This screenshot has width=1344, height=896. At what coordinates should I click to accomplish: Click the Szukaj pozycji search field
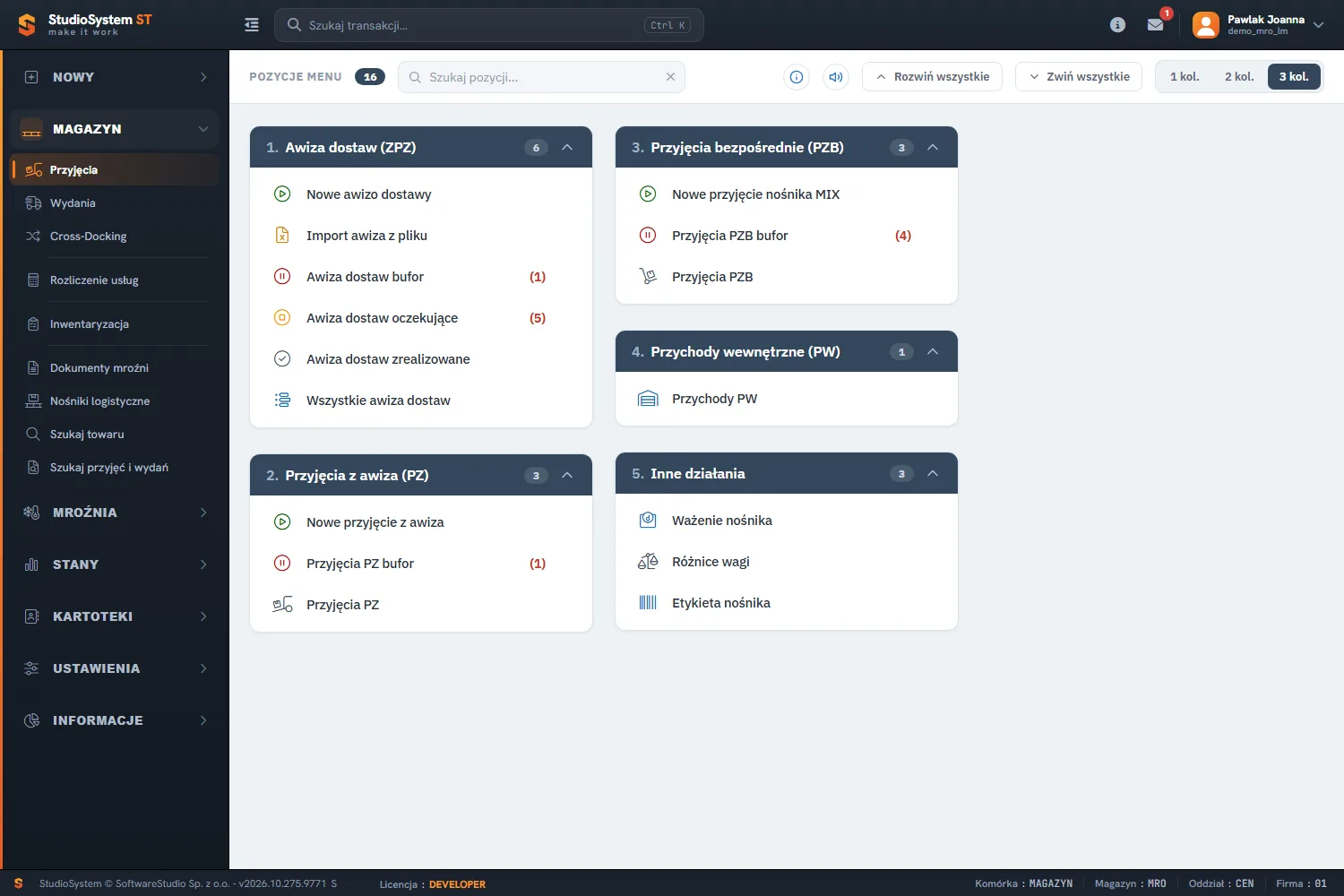click(541, 77)
